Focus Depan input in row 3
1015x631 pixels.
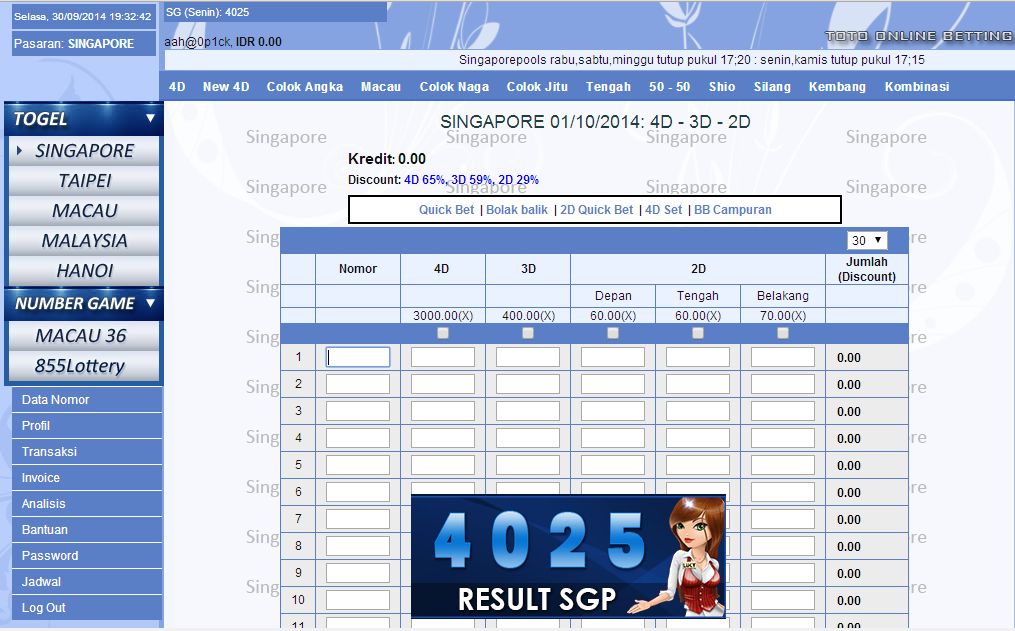(x=612, y=411)
